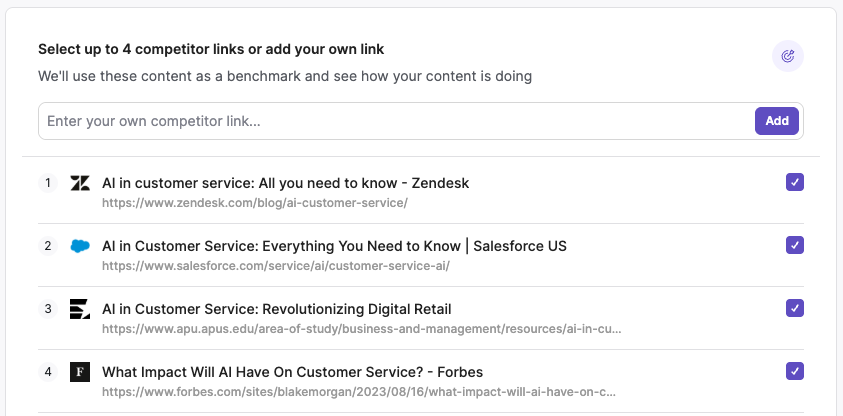
Task: Open the Forbes article title
Action: [x=292, y=372]
